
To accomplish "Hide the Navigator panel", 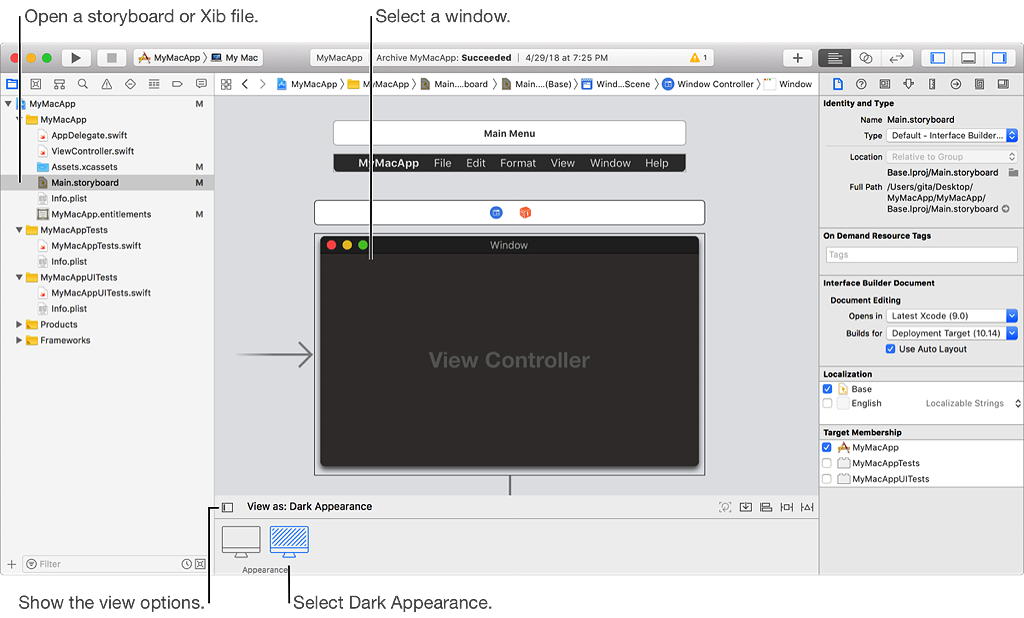I will 937,57.
